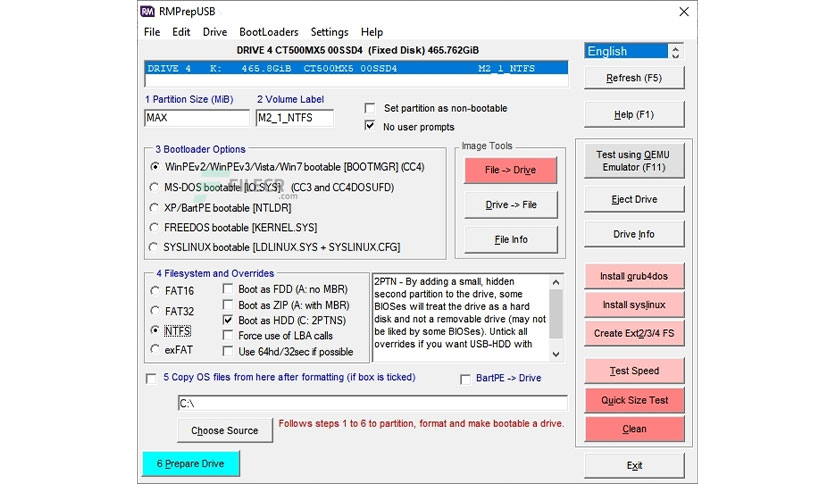836x484 pixels.
Task: Uncheck No user prompts
Action: point(369,126)
